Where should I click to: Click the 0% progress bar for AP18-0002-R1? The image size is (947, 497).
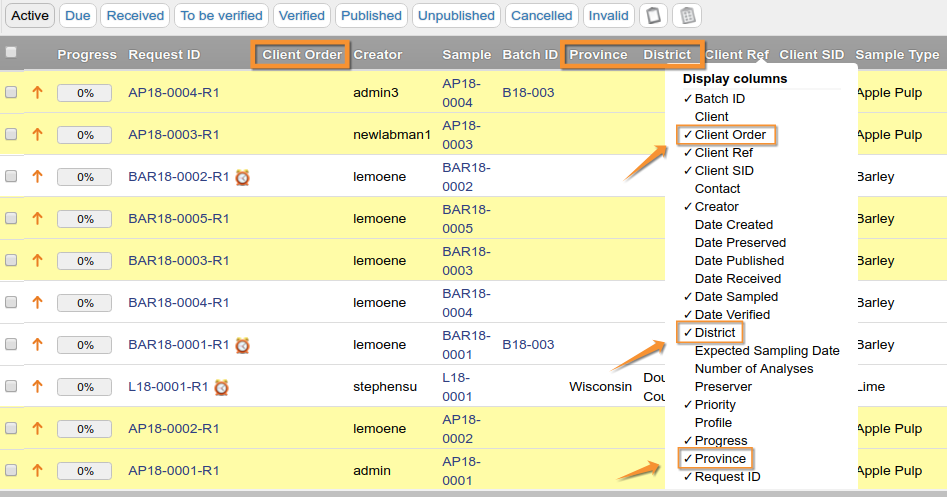point(84,429)
